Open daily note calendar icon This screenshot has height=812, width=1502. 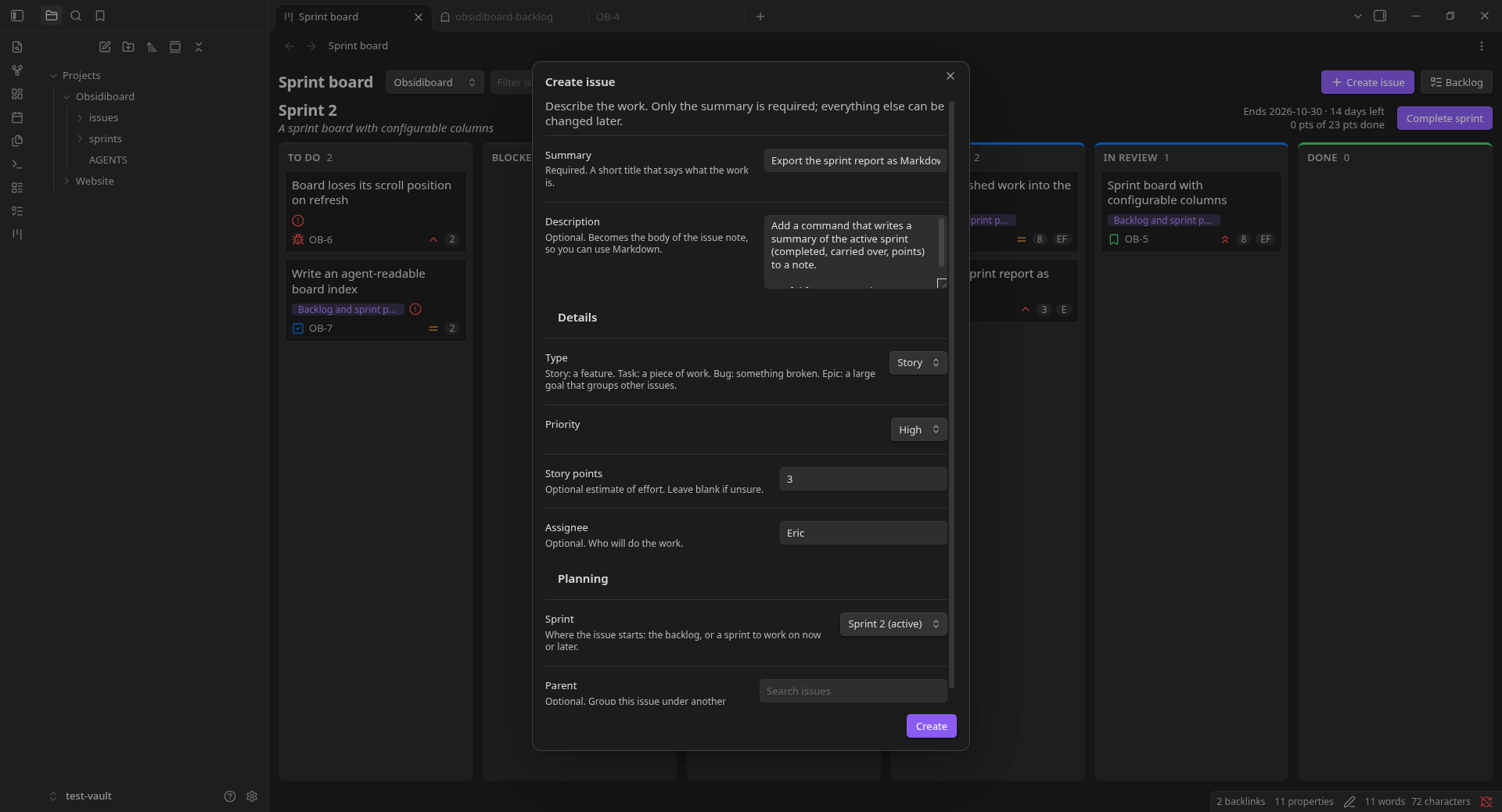click(x=17, y=117)
